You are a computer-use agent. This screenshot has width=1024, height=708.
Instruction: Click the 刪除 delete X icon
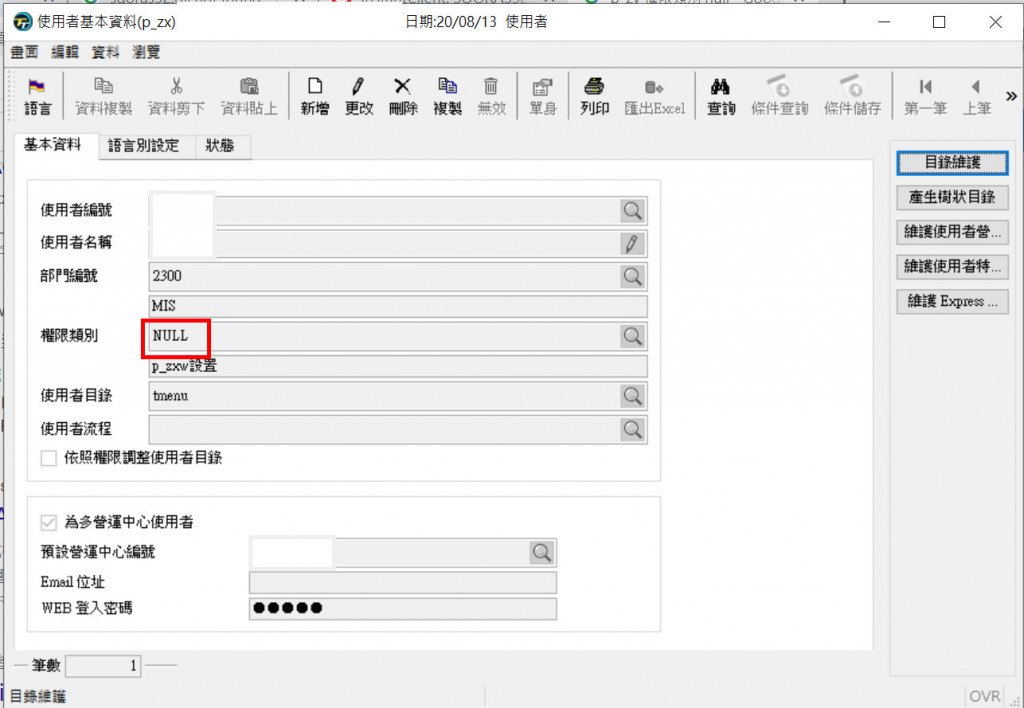point(403,86)
